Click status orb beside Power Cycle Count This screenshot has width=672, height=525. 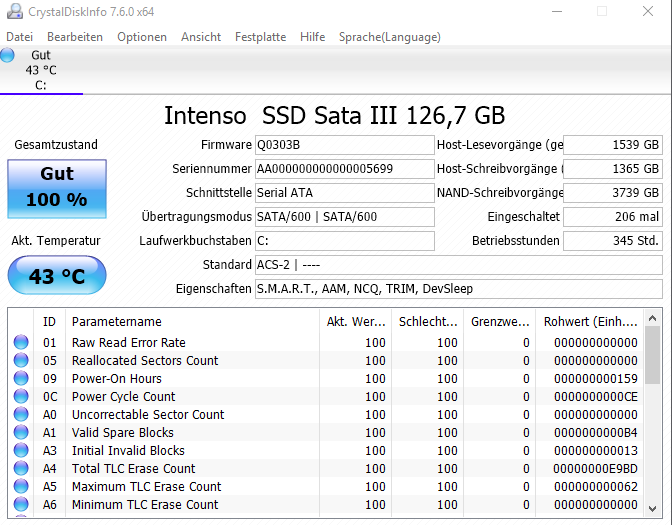pyautogui.click(x=21, y=396)
